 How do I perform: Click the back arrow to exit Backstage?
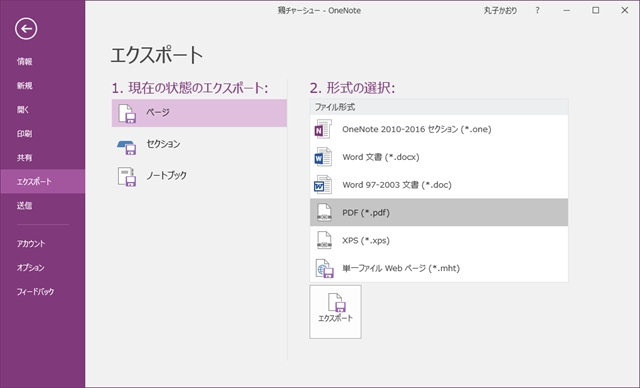[x=26, y=29]
